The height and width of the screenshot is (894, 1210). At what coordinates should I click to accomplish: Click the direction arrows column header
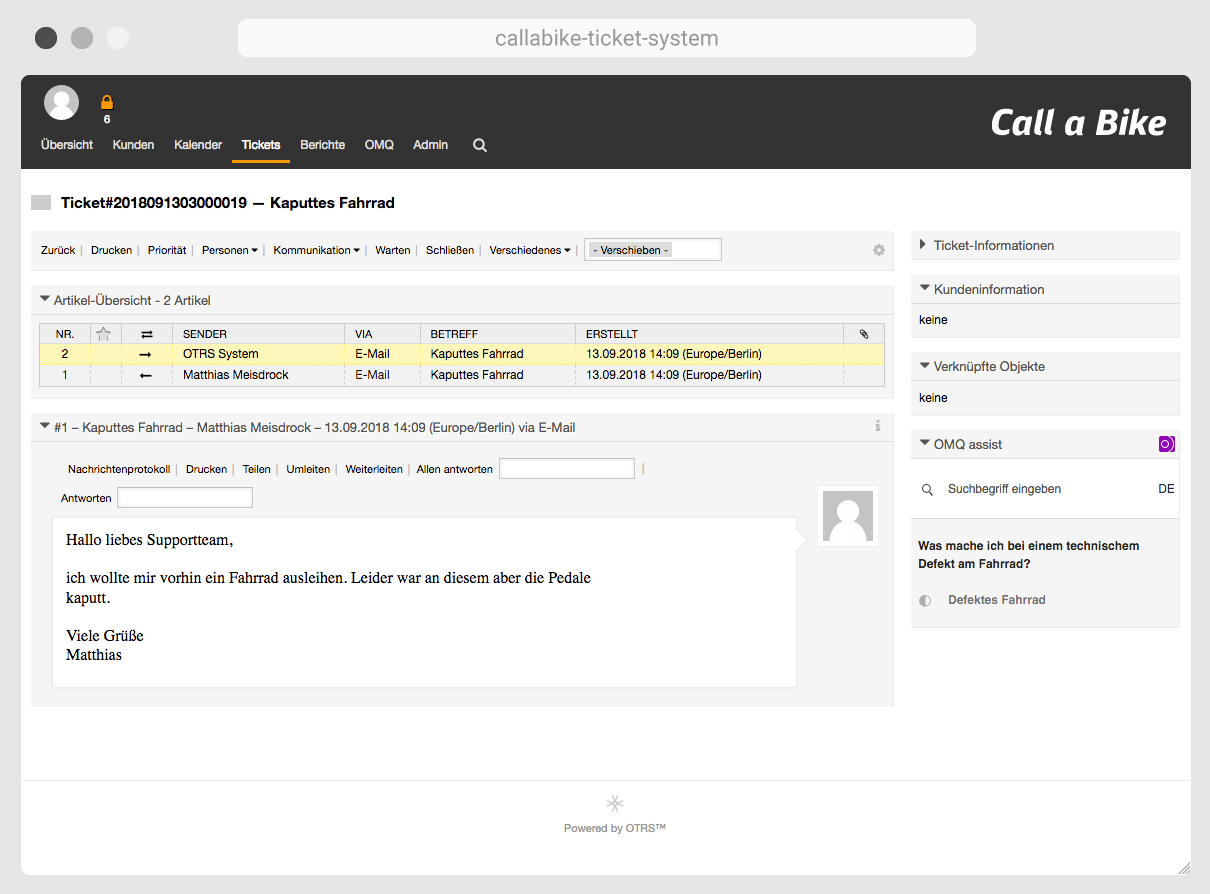tap(147, 334)
